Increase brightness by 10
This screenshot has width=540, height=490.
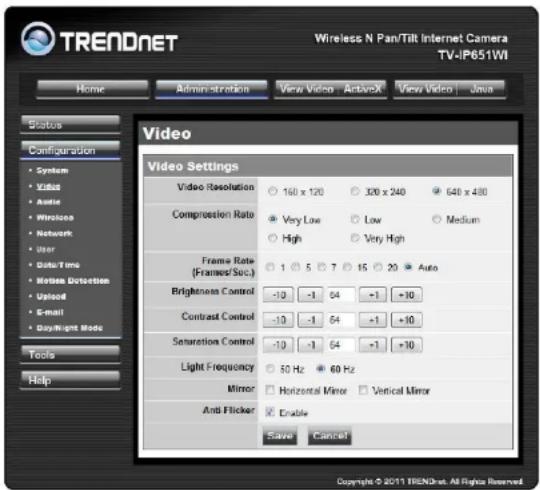coord(406,295)
